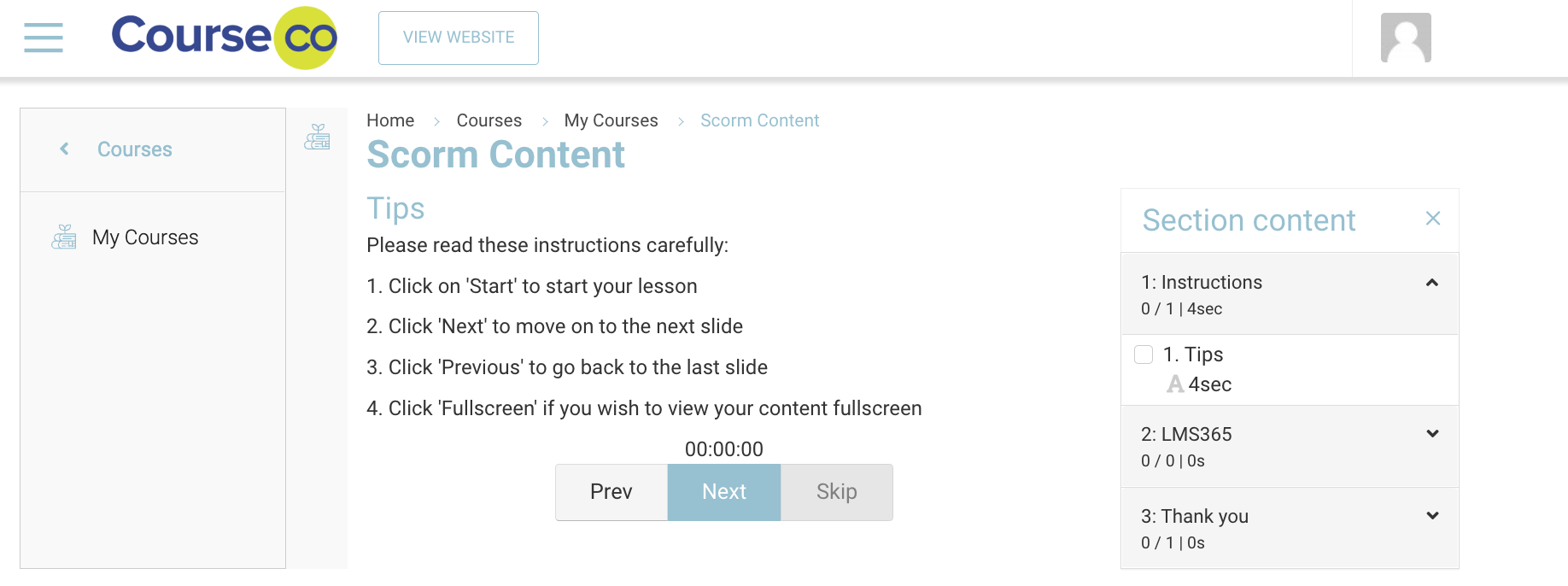
Task: Go to Home in the breadcrumb
Action: click(390, 120)
